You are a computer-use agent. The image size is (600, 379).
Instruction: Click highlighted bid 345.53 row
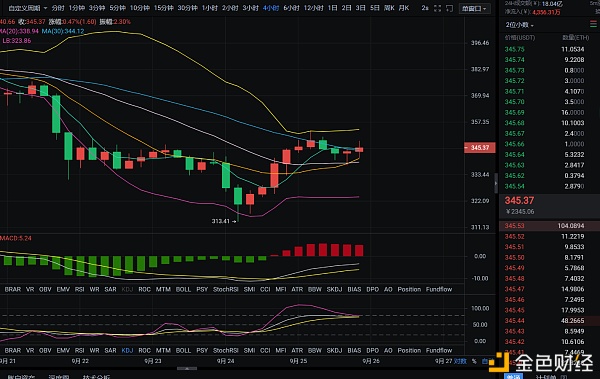click(x=549, y=226)
